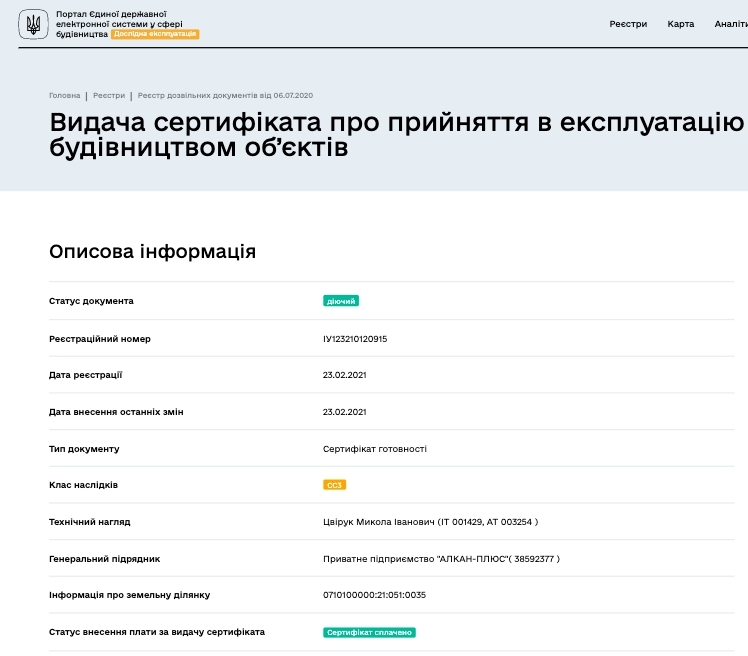The height and width of the screenshot is (656, 748).
Task: Open the portal title link in header
Action: pos(119,24)
